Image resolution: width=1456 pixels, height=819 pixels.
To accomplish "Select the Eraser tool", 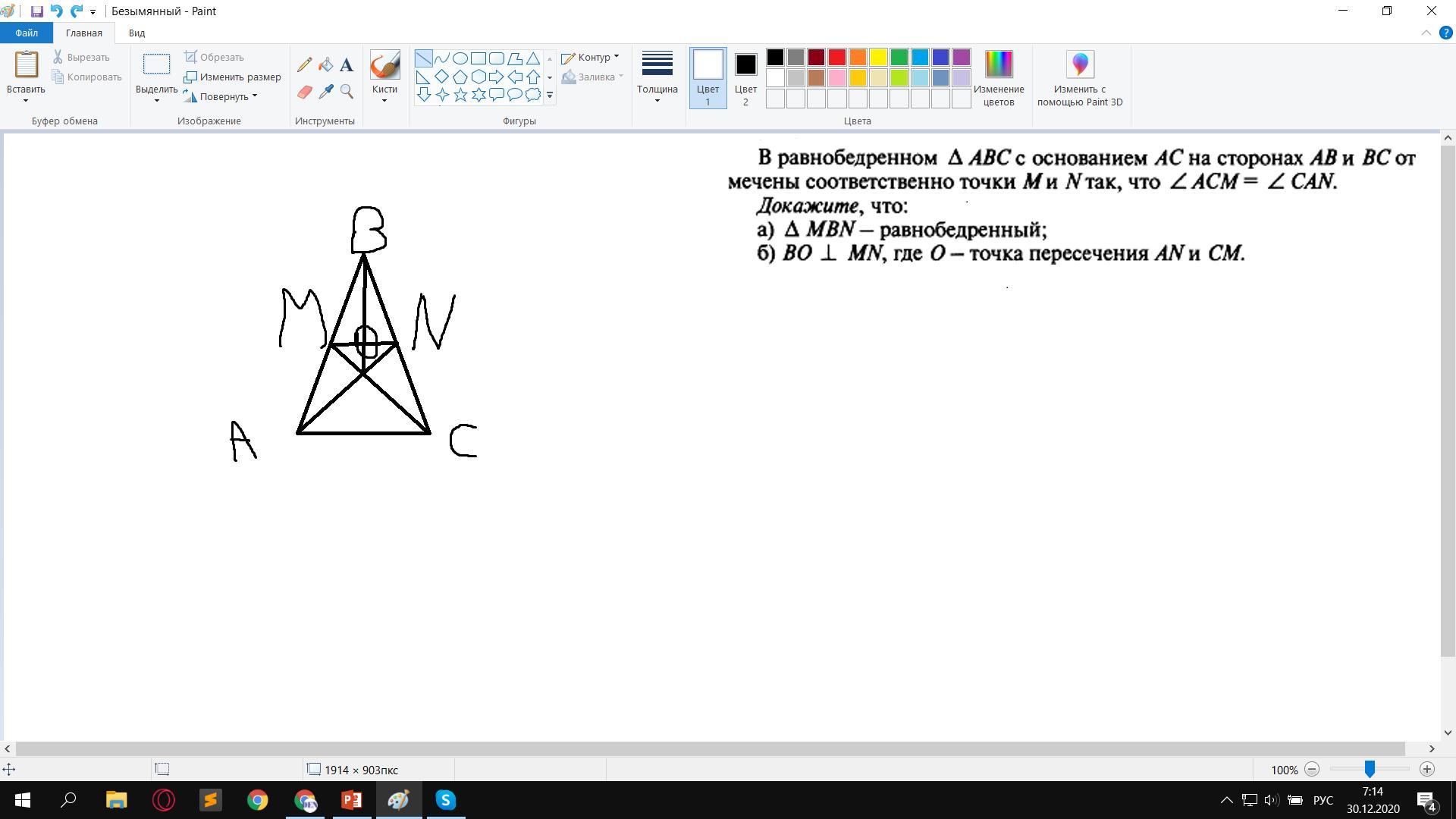I will pos(304,93).
